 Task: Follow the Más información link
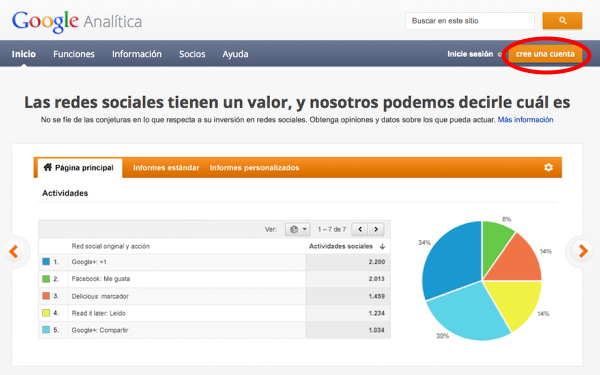coord(525,120)
